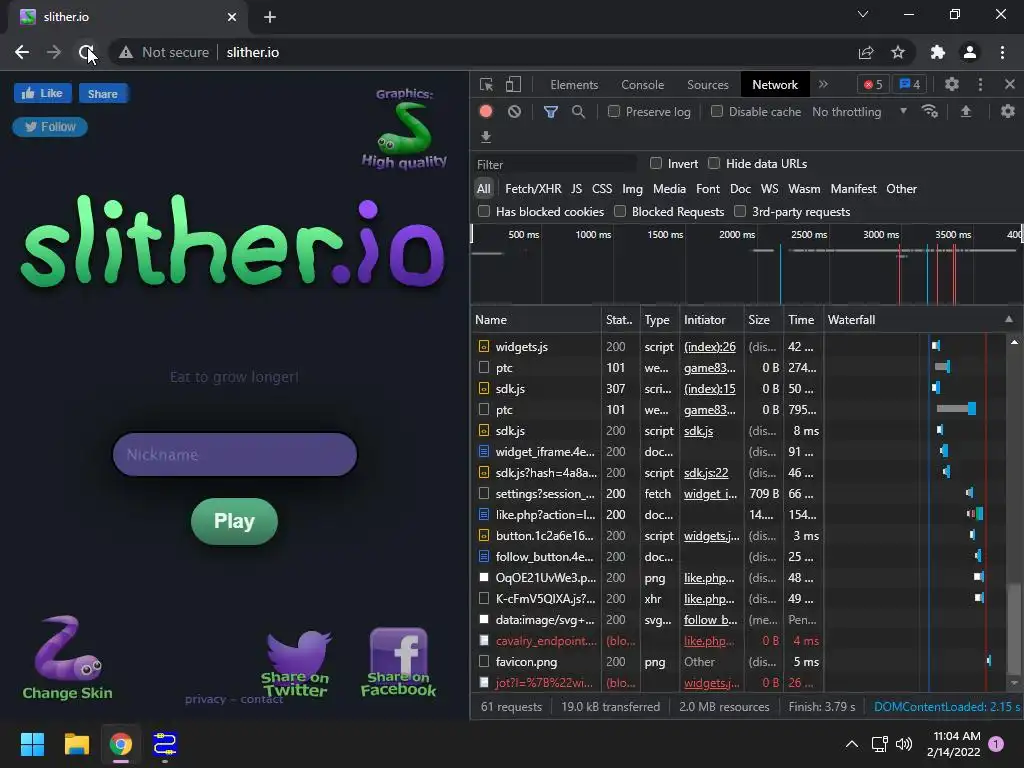
Task: Bookmark this page with the star icon
Action: 898,52
